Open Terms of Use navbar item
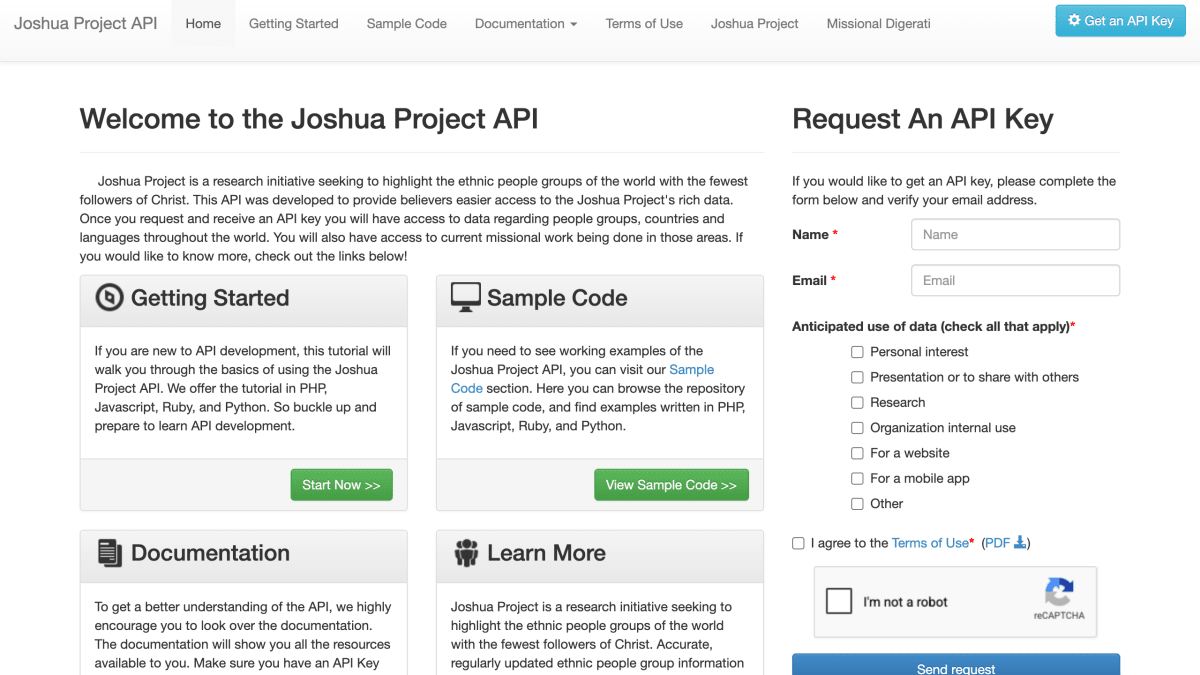Viewport: 1200px width, 675px height. (644, 23)
